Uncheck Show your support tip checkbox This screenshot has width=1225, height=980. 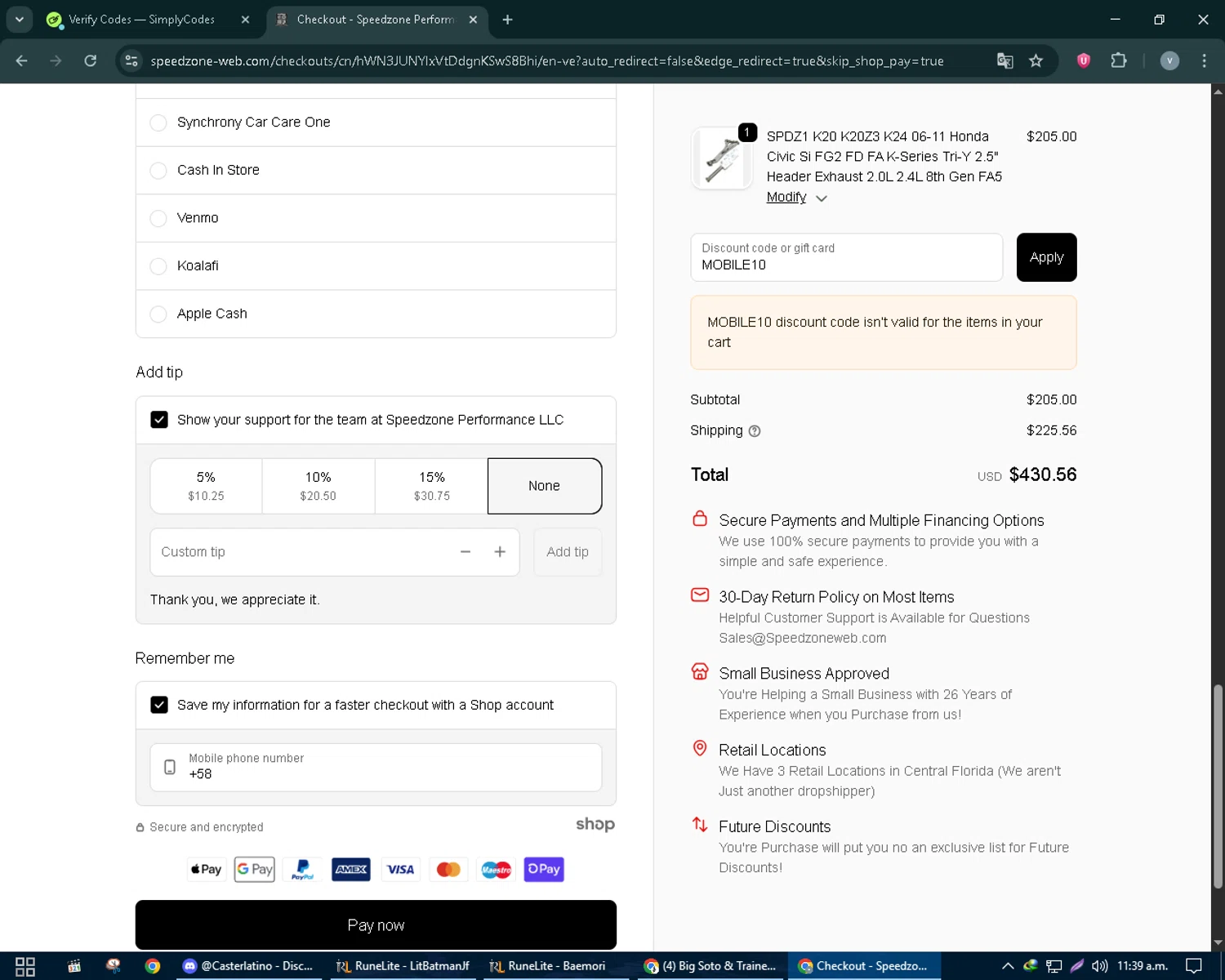pos(159,420)
